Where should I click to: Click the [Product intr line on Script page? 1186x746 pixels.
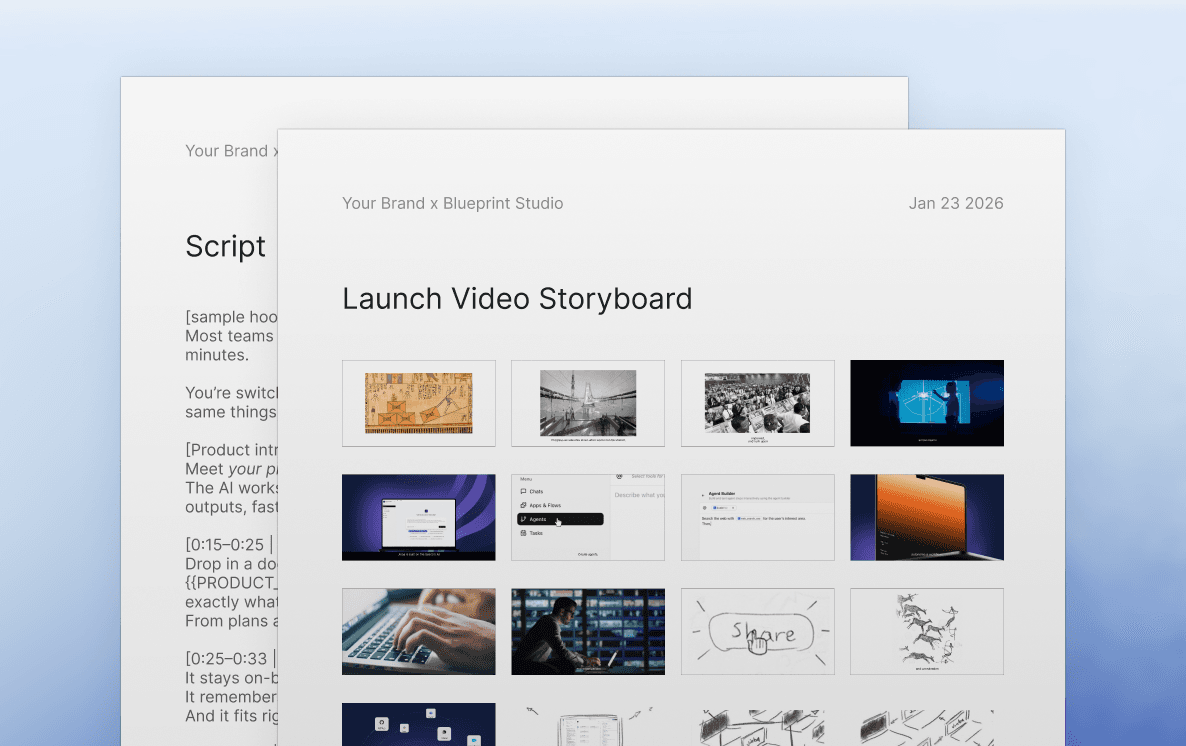click(x=231, y=450)
